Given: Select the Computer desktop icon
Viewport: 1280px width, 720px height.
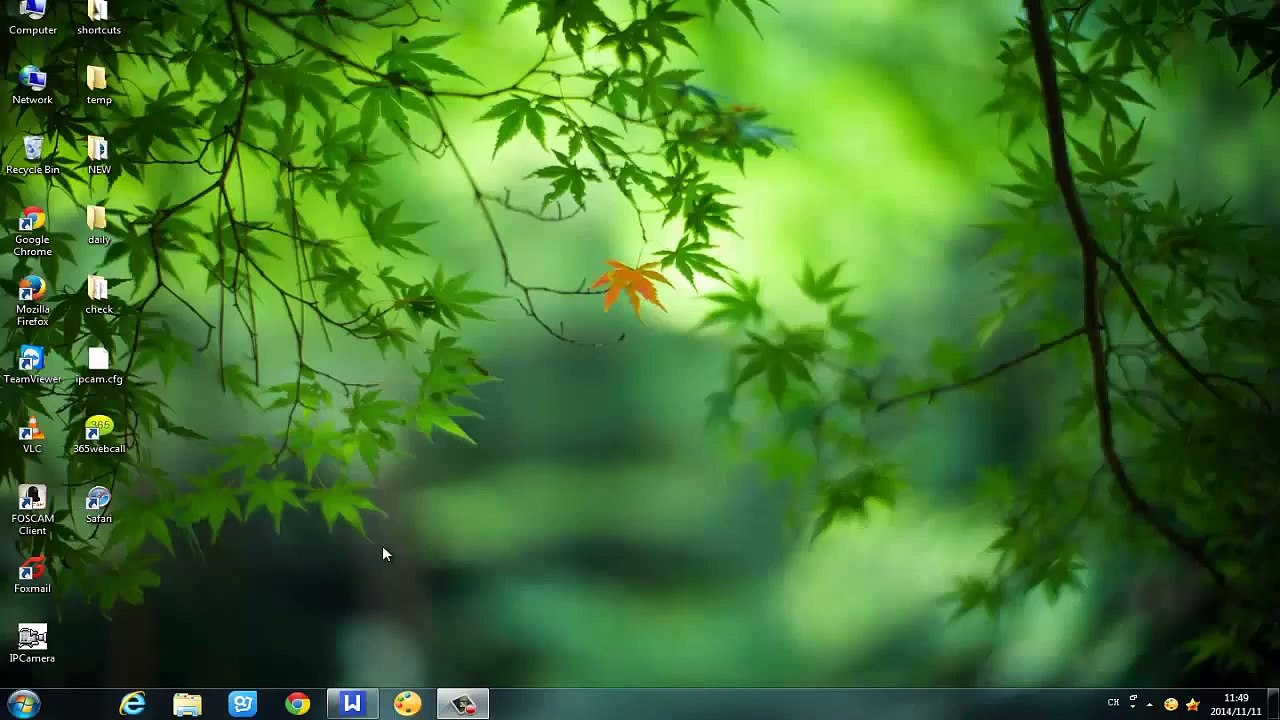Looking at the screenshot, I should [33, 18].
